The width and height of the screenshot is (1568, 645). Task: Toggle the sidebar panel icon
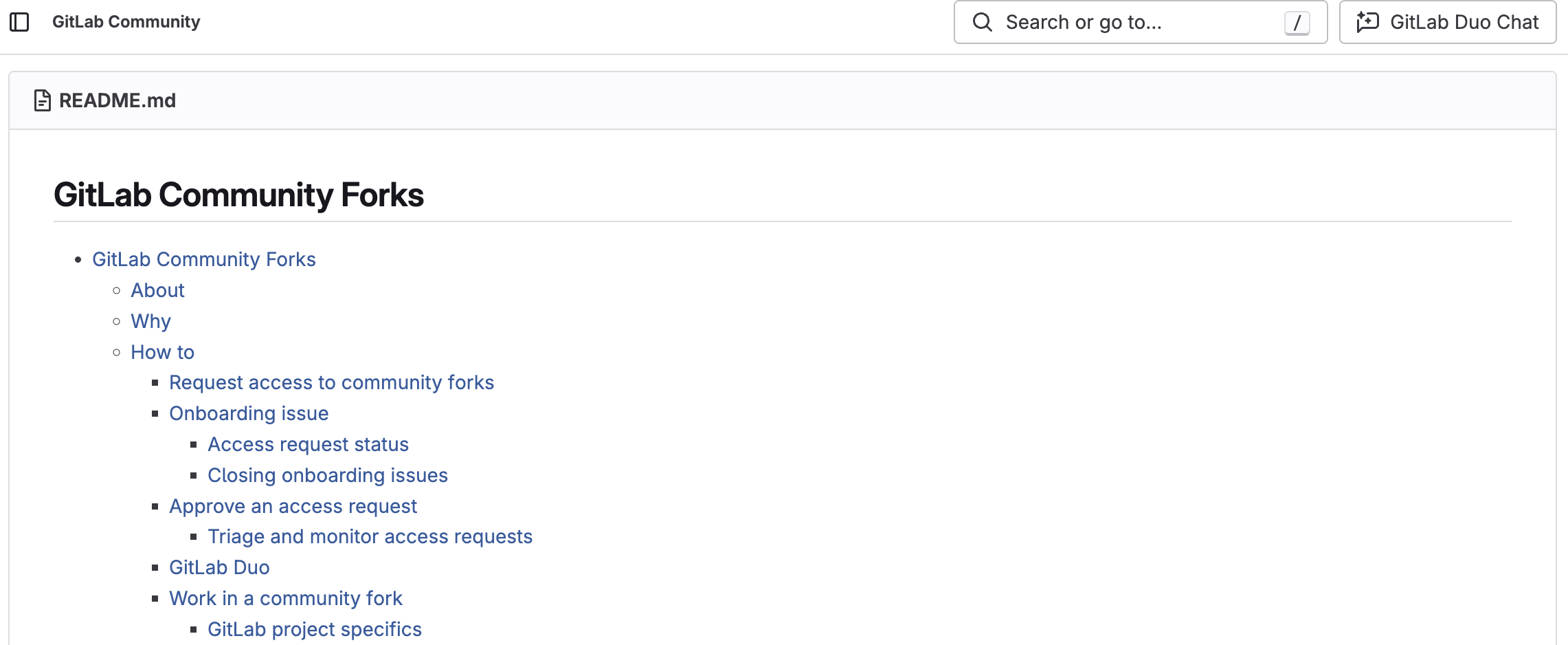[19, 22]
